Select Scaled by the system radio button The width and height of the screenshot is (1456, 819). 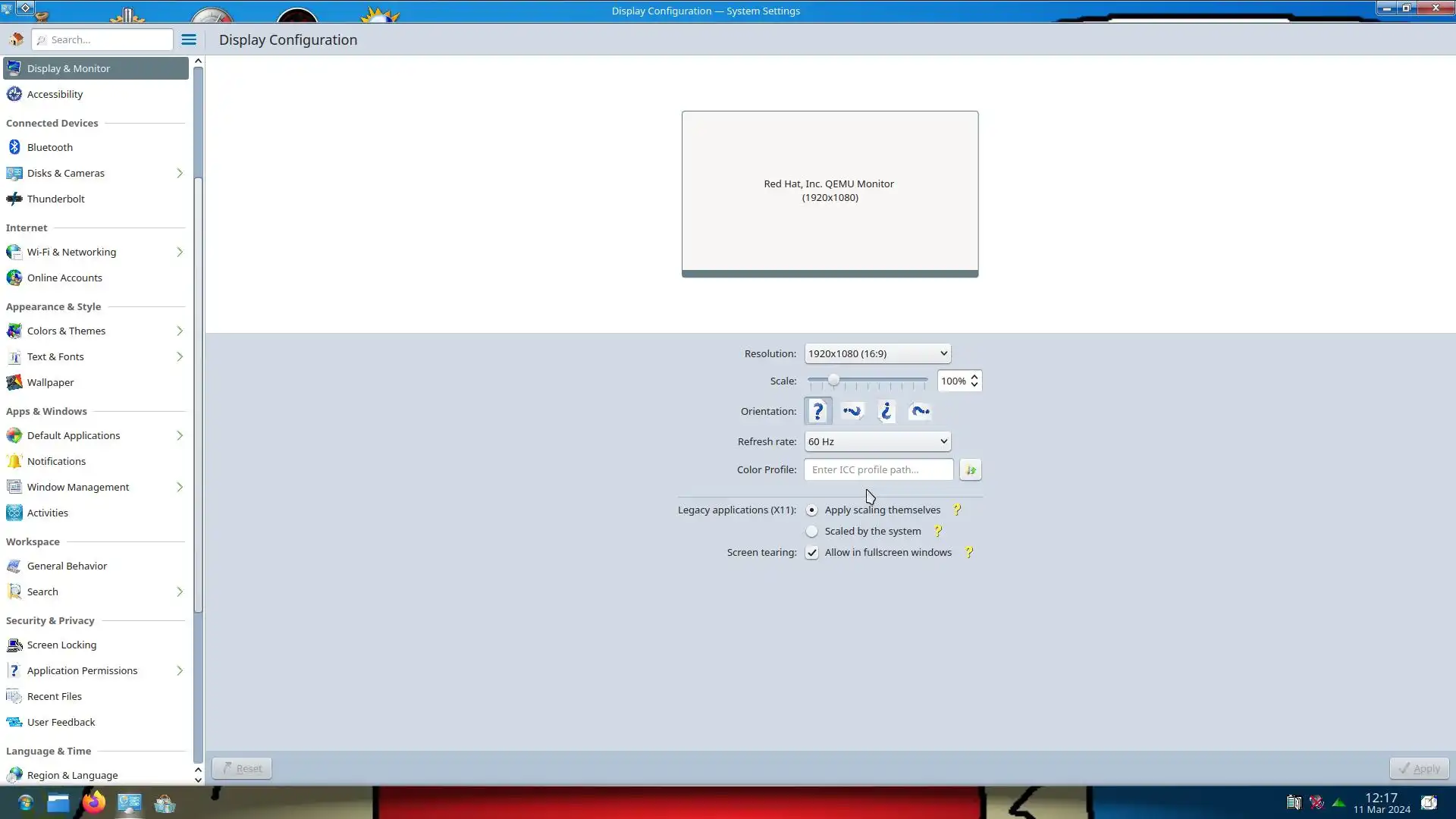click(x=811, y=531)
